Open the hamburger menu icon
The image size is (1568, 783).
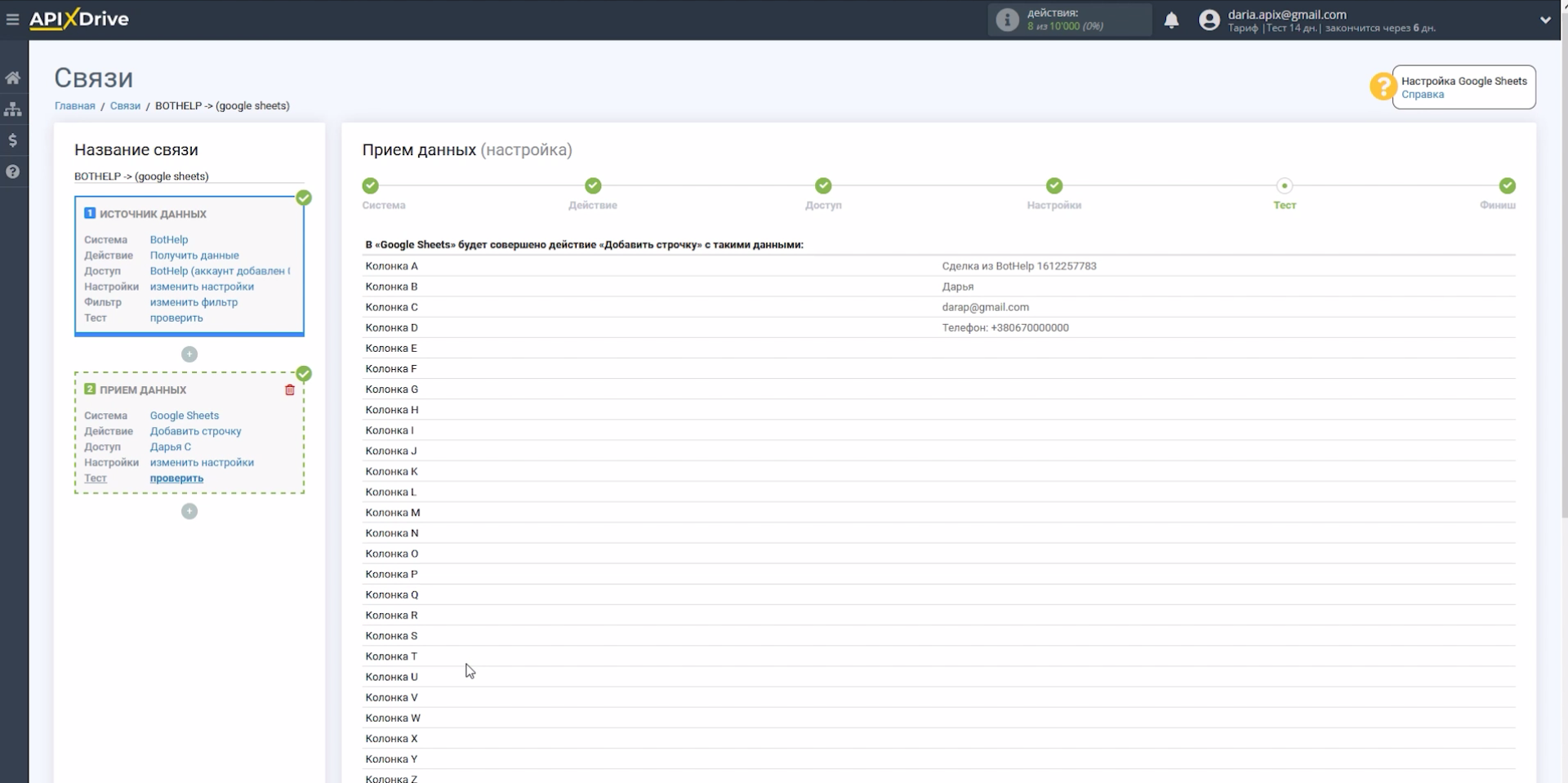pyautogui.click(x=12, y=19)
